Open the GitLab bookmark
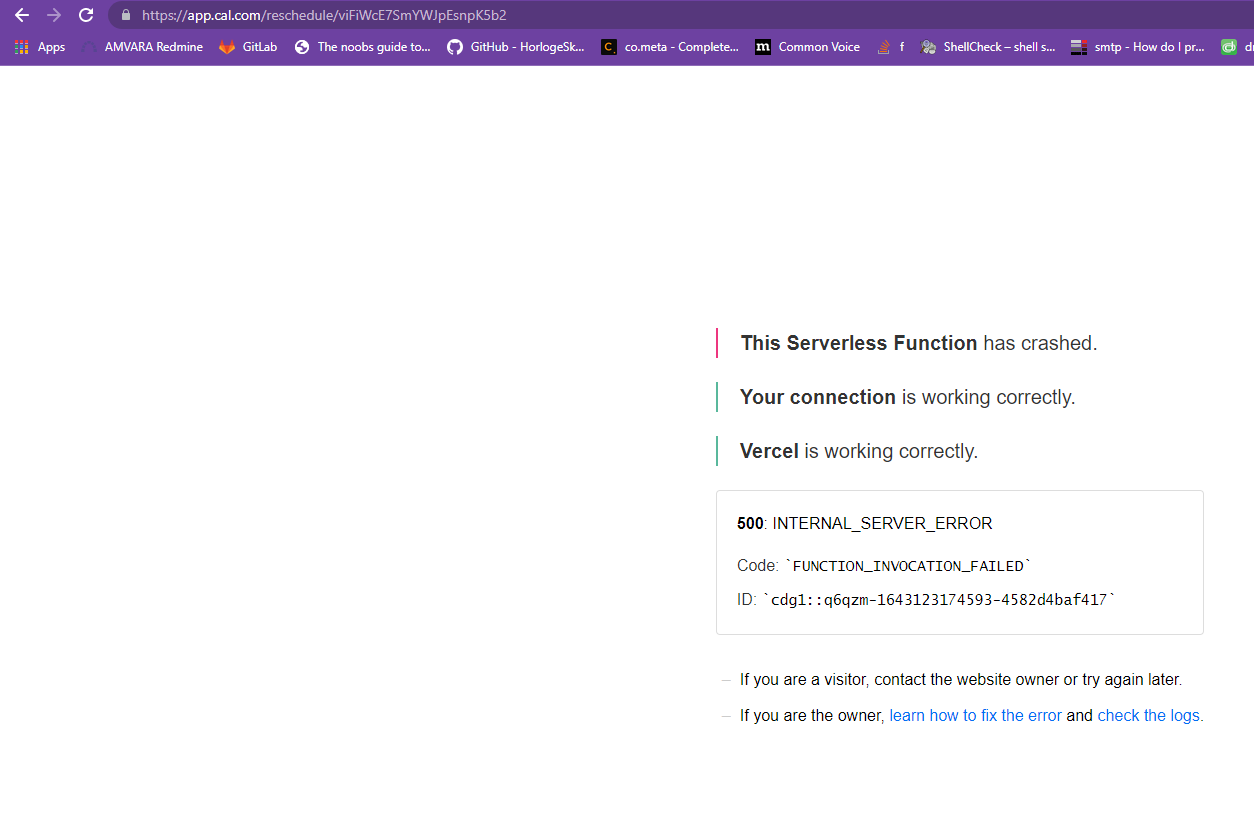 coord(248,47)
